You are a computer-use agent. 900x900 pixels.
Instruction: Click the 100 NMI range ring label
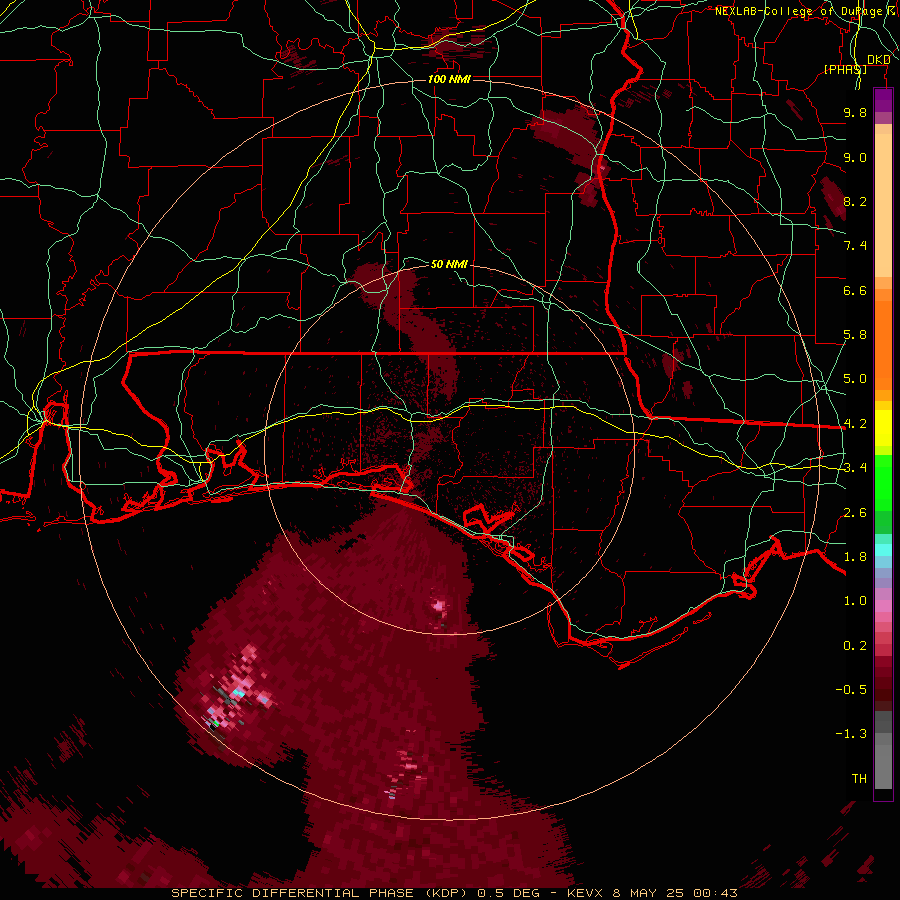[449, 79]
